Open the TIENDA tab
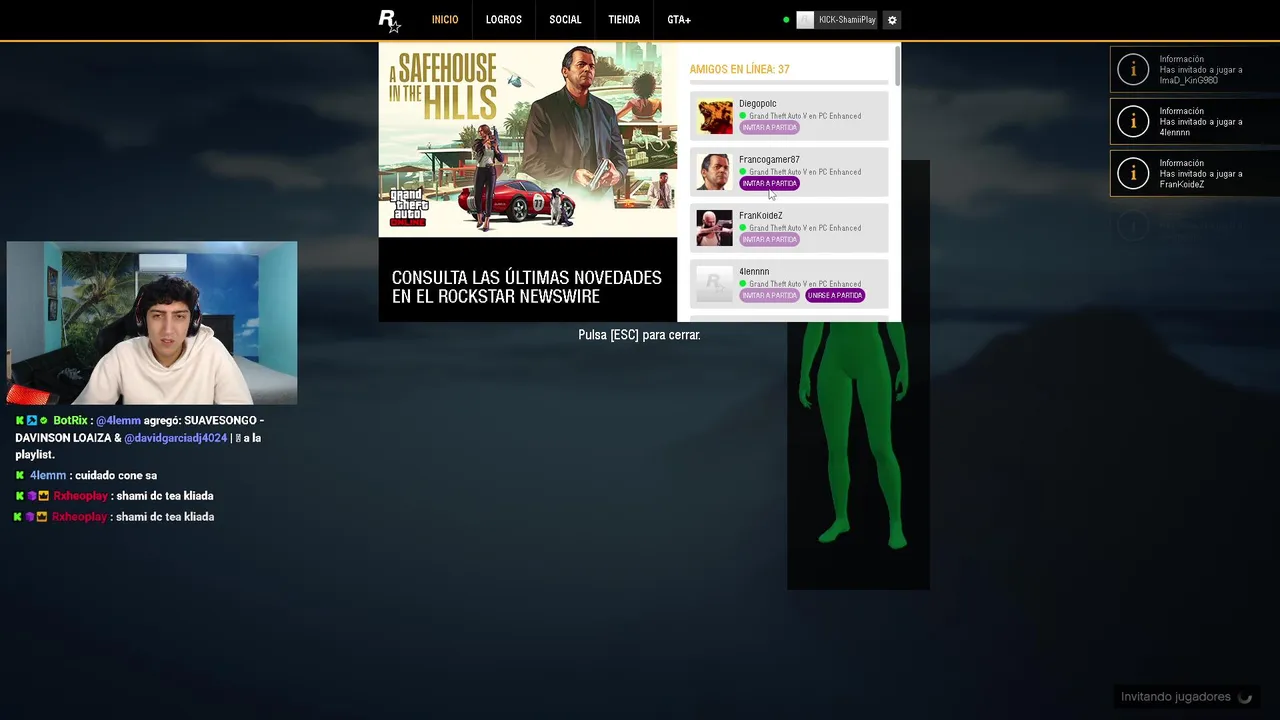 [624, 20]
